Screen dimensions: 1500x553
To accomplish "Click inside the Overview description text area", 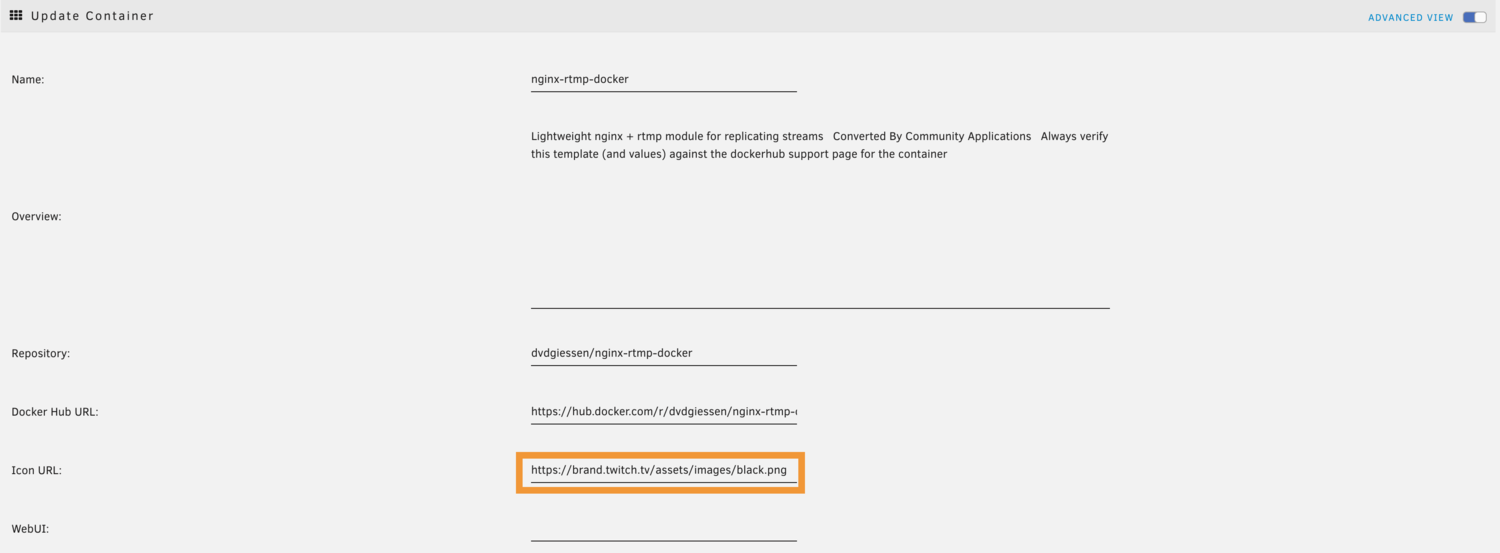I will point(820,216).
